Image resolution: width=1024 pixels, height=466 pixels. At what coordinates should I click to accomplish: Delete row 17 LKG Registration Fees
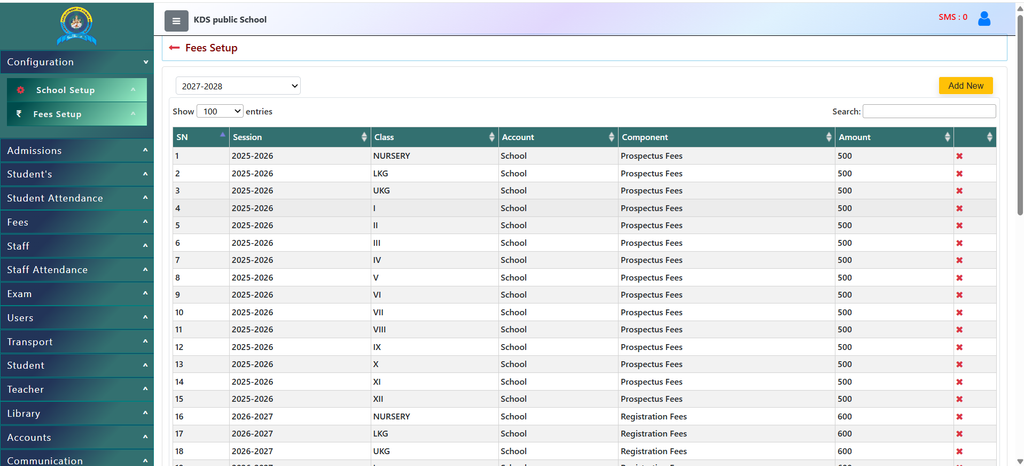(x=959, y=434)
